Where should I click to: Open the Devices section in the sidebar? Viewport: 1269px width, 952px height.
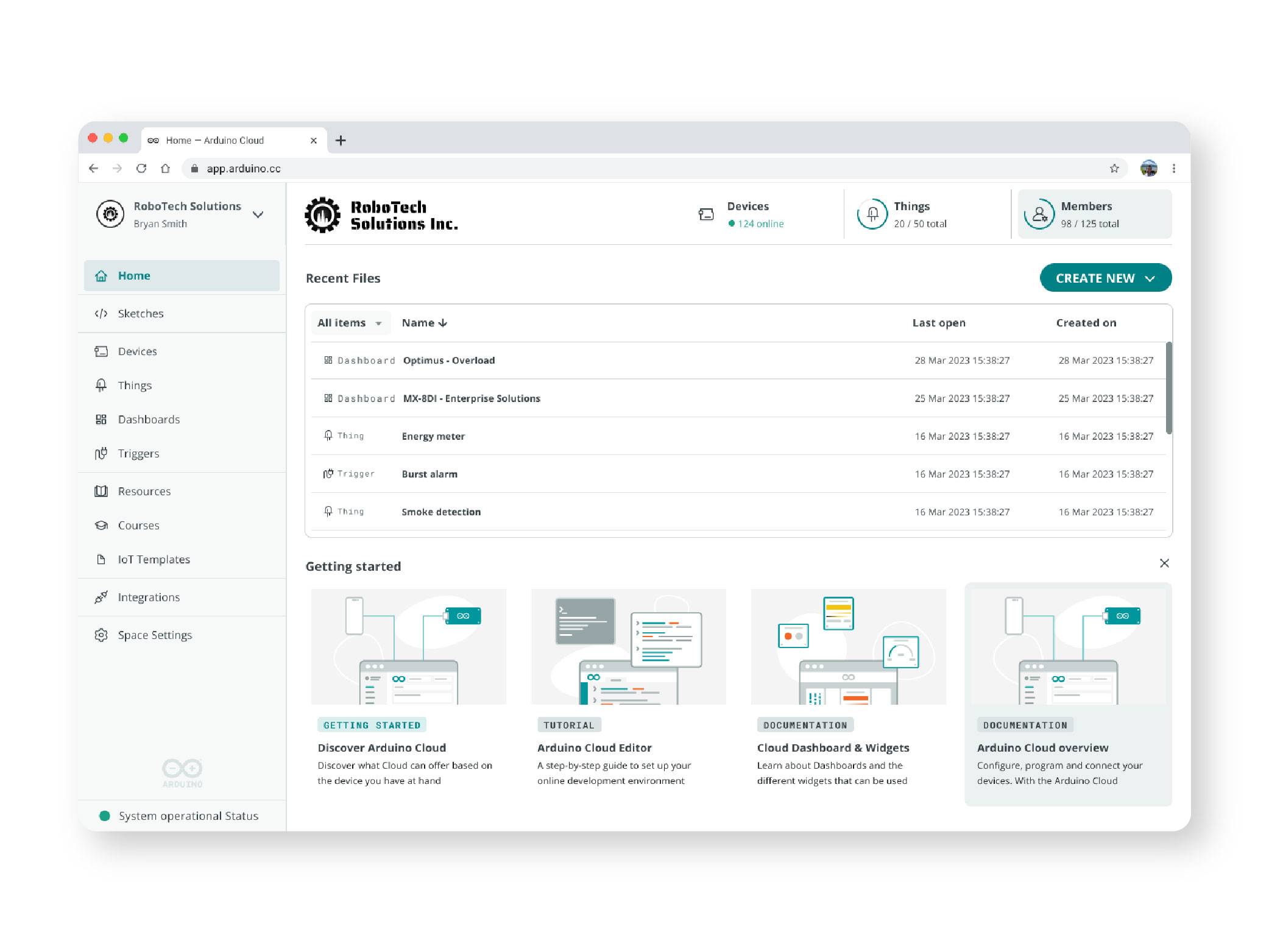coord(137,351)
